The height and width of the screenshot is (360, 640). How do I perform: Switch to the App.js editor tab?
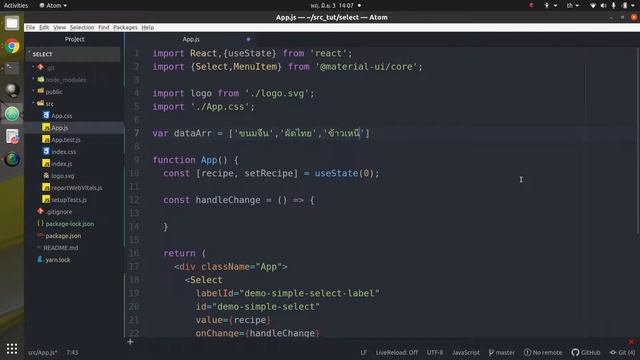[191, 40]
